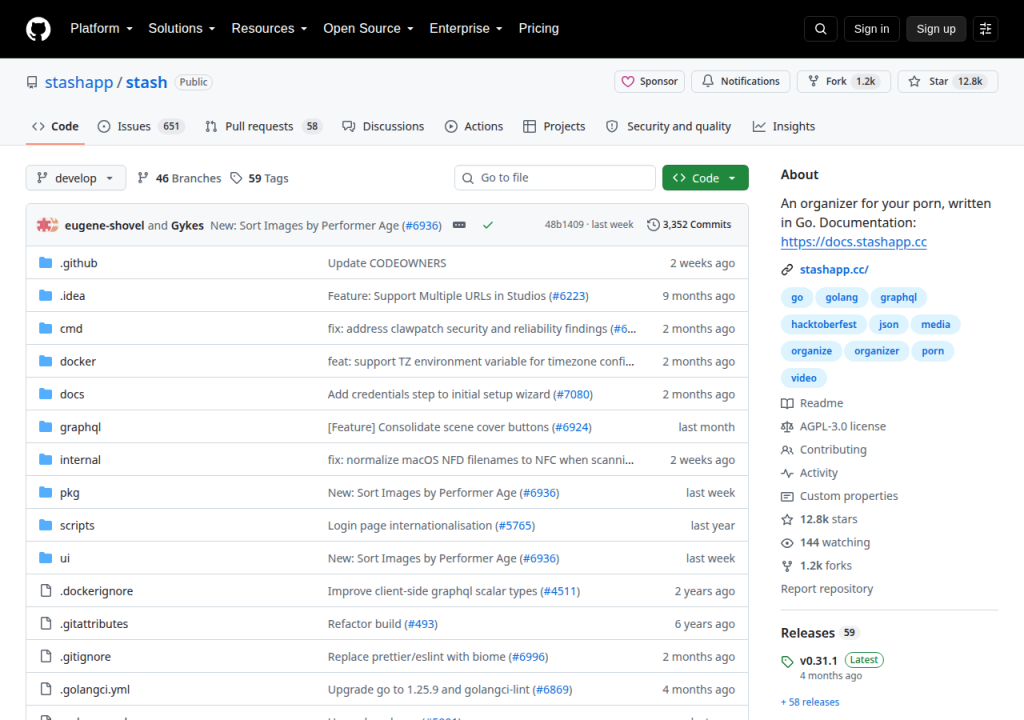Screen dimensions: 1024x720
Task: Star the stash repository
Action: tap(948, 82)
